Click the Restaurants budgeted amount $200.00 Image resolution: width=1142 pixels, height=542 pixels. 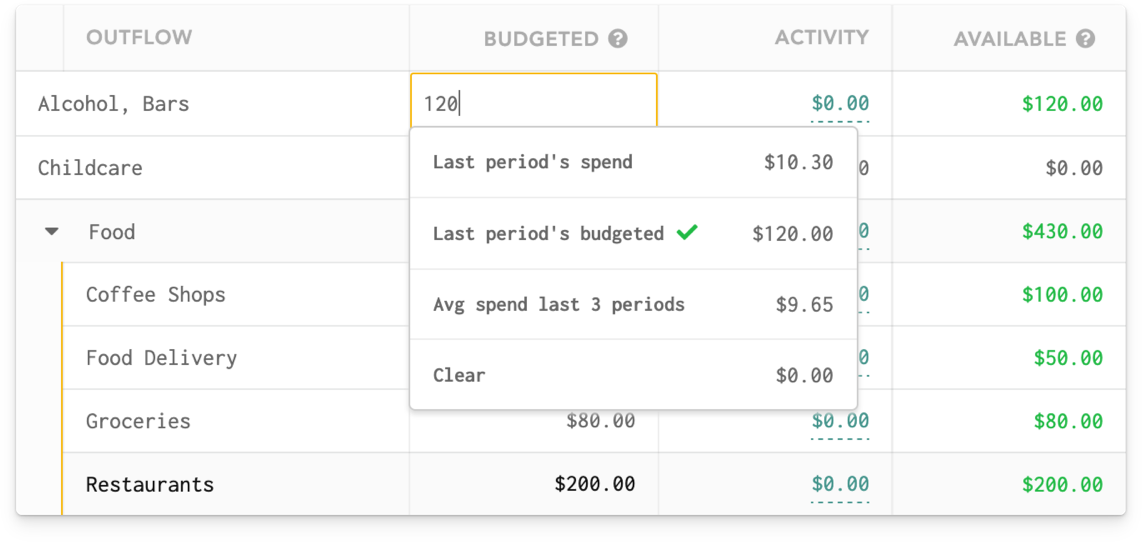[595, 484]
